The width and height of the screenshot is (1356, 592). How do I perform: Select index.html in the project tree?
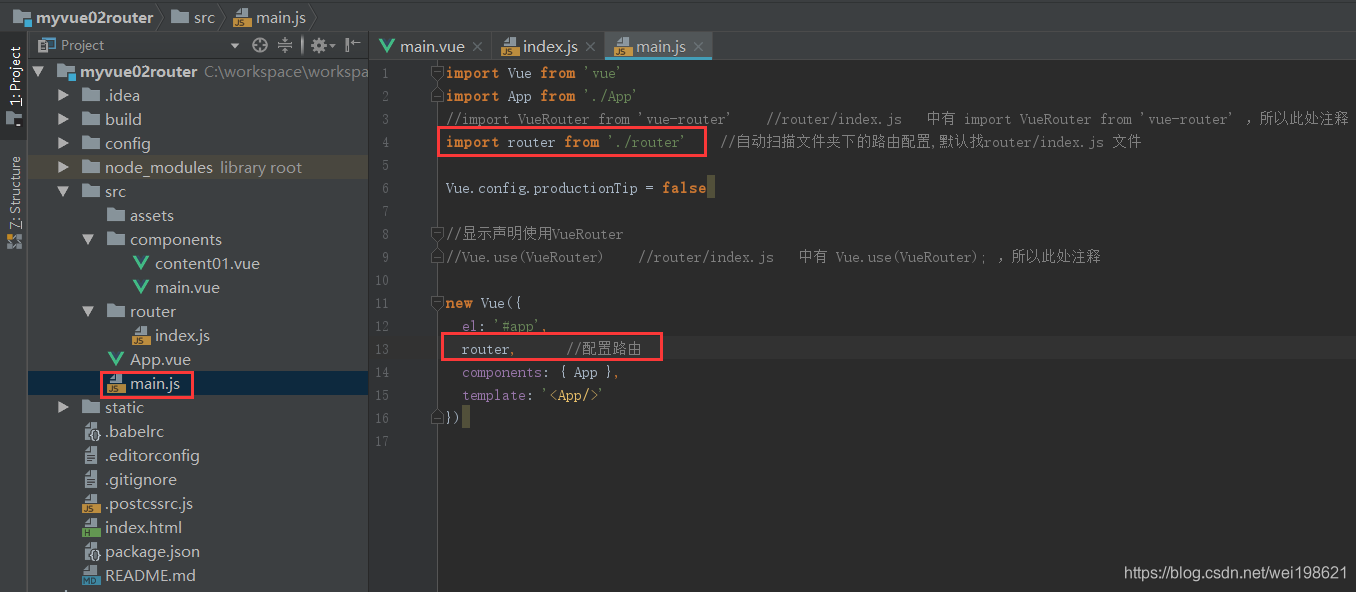tap(143, 528)
